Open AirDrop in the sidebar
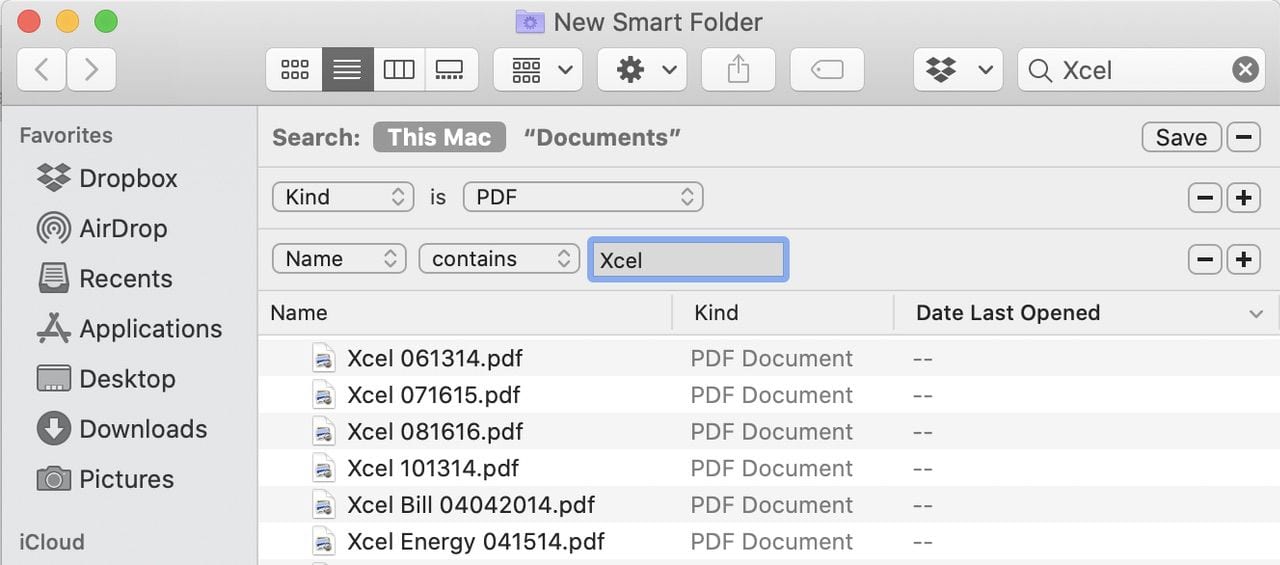 point(122,229)
